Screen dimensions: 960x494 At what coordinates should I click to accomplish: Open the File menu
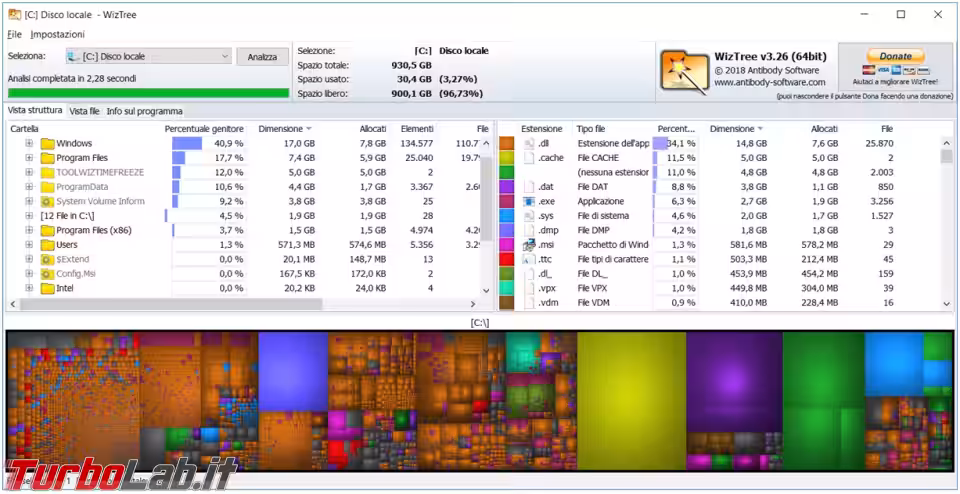[x=15, y=34]
